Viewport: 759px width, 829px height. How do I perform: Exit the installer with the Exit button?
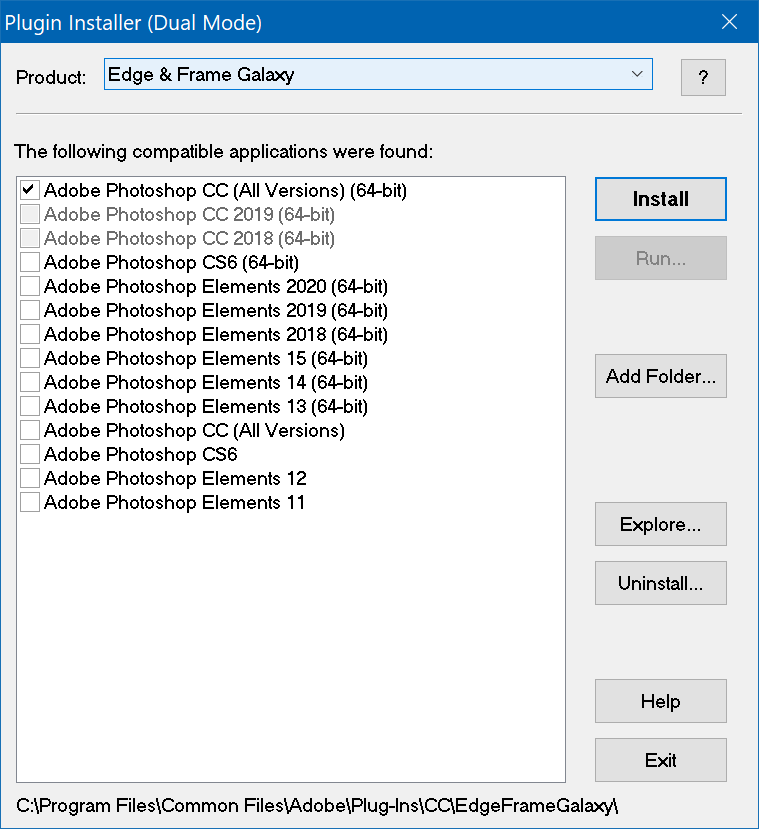coord(660,761)
